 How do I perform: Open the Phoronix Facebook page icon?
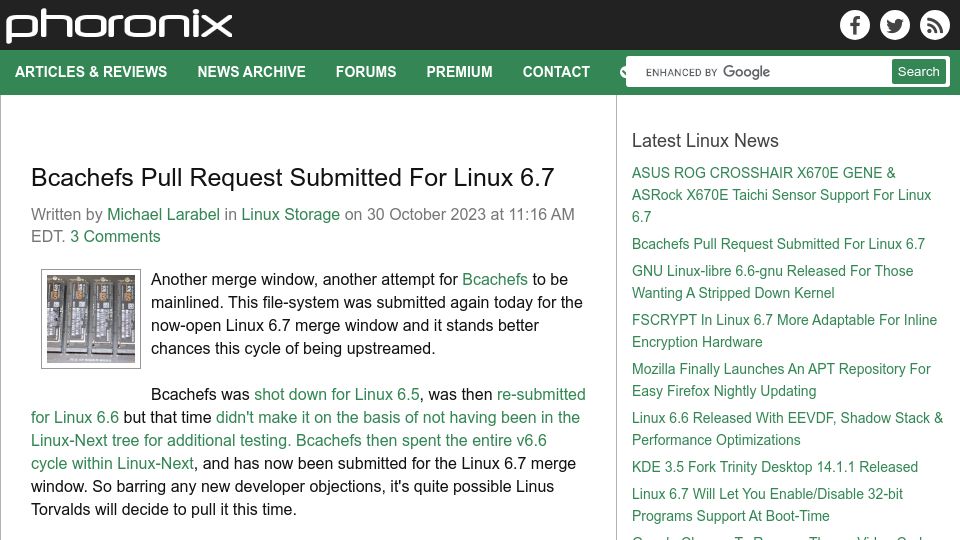855,25
